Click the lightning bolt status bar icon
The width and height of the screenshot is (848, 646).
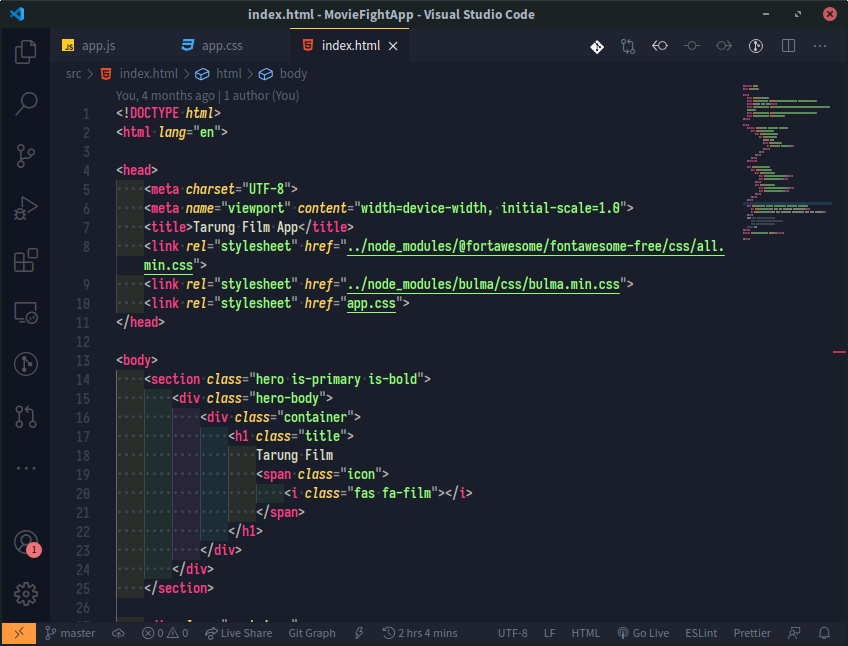coord(359,633)
